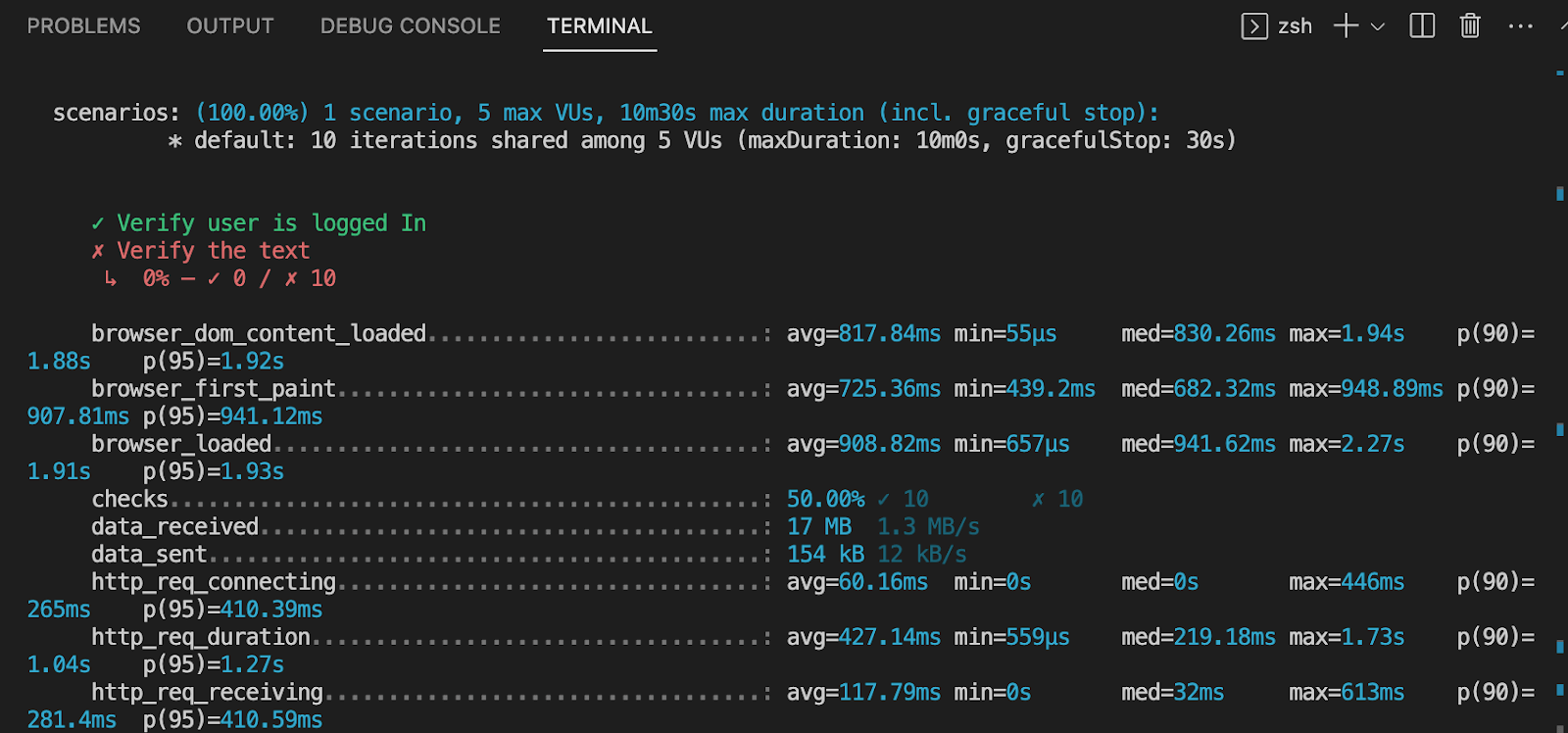Click the '17 MB' data value
Viewport: 1568px width, 733px height.
pos(819,526)
